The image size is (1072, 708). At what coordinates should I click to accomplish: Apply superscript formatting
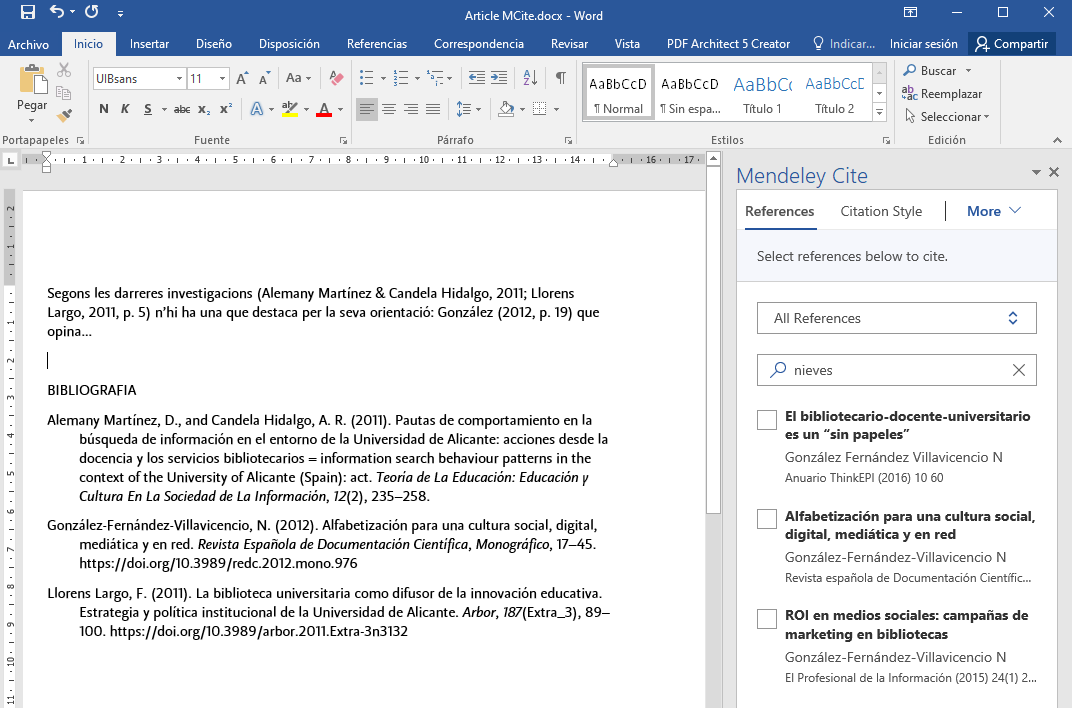pos(226,109)
